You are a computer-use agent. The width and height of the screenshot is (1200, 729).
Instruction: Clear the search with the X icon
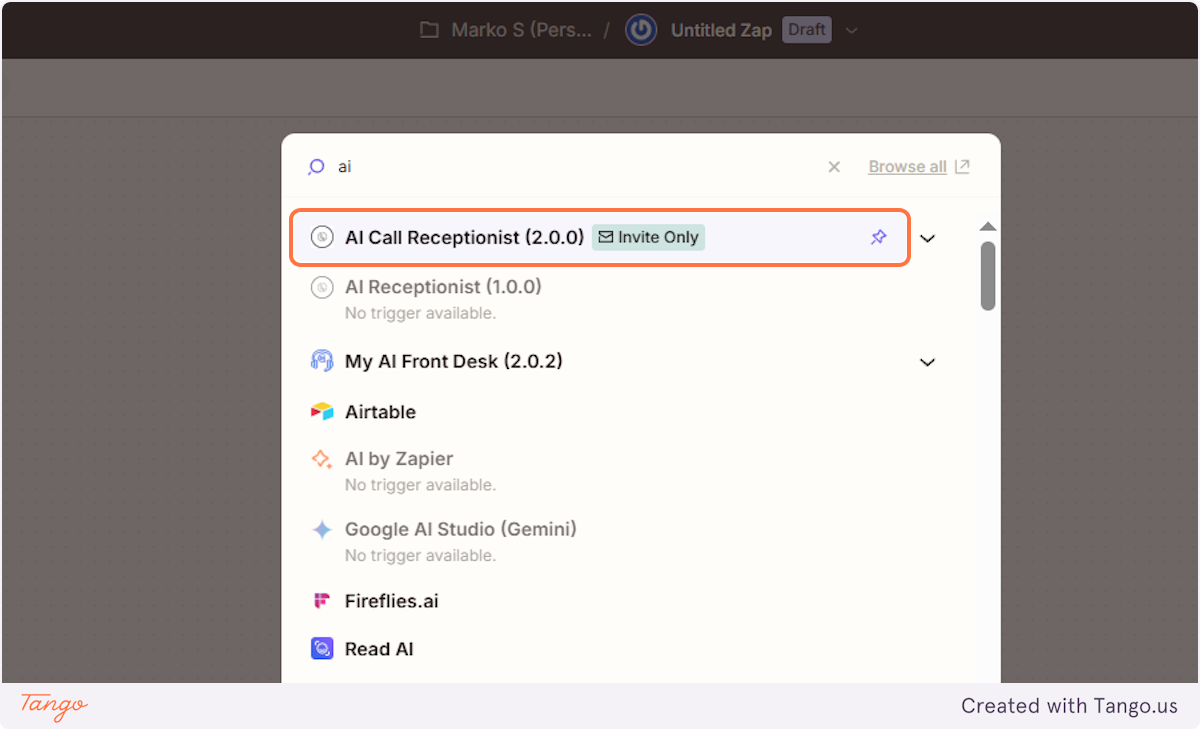click(x=834, y=167)
